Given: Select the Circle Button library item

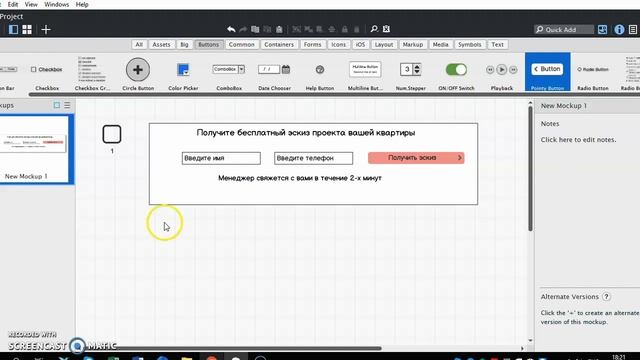Looking at the screenshot, I should point(138,73).
